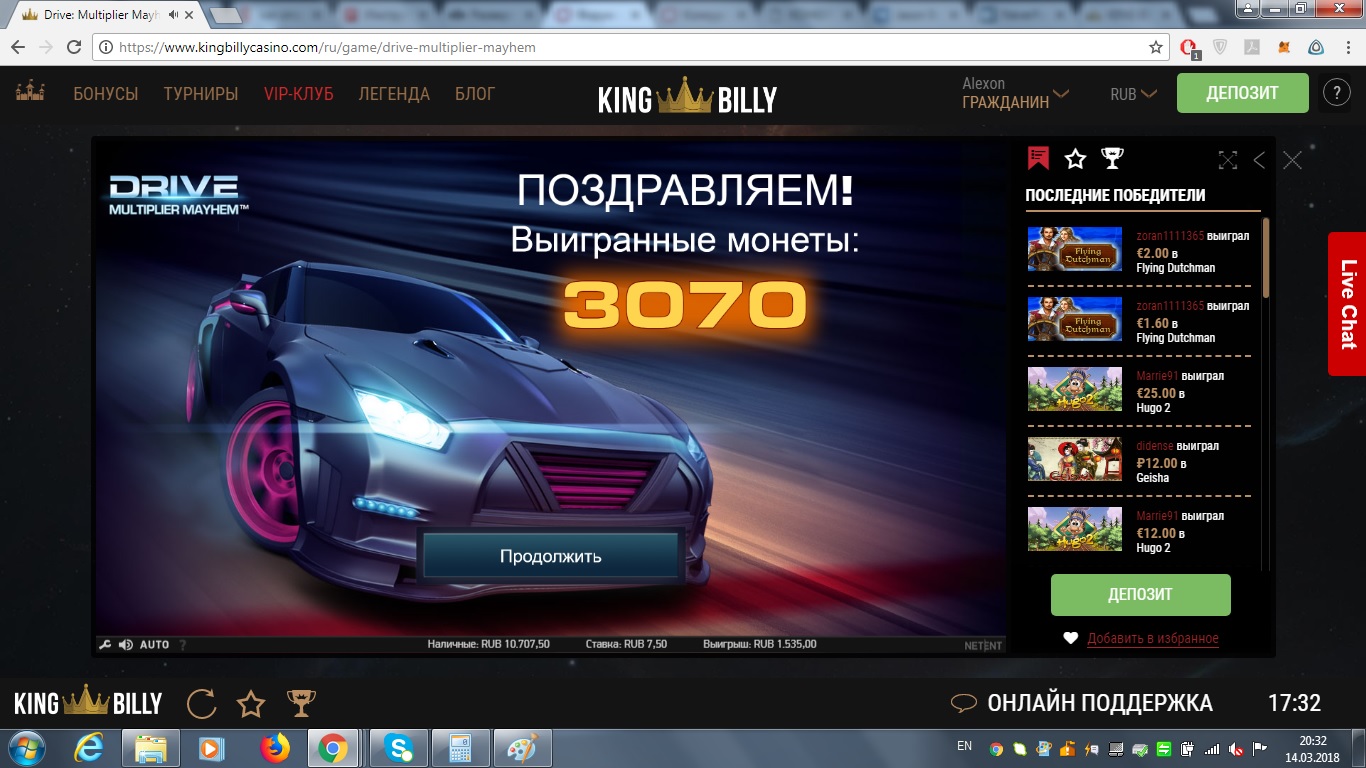Click the Выигрыш: RUB 1.535,00 status text
Viewport: 1366px width, 768px height.
(760, 645)
